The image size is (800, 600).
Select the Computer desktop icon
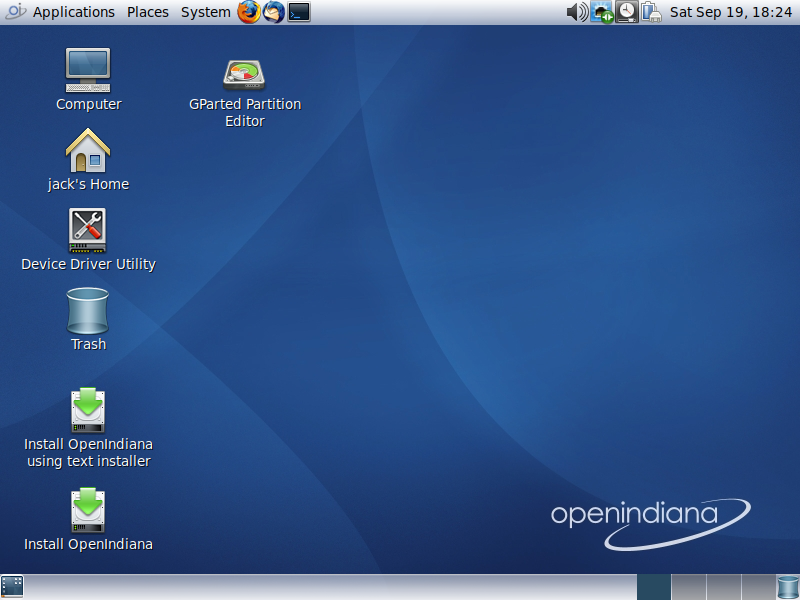(88, 70)
